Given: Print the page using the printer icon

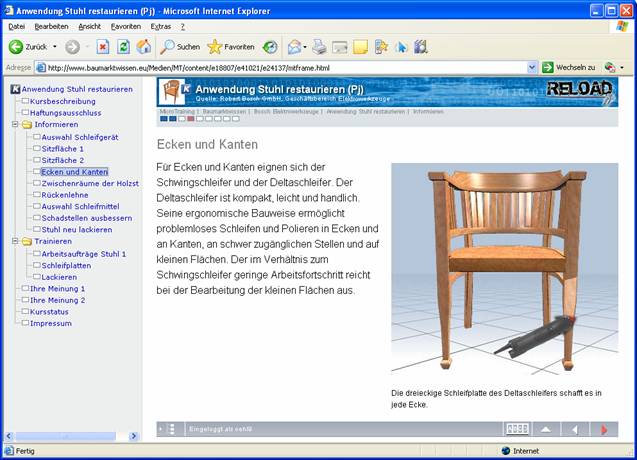Looking at the screenshot, I should (x=319, y=47).
